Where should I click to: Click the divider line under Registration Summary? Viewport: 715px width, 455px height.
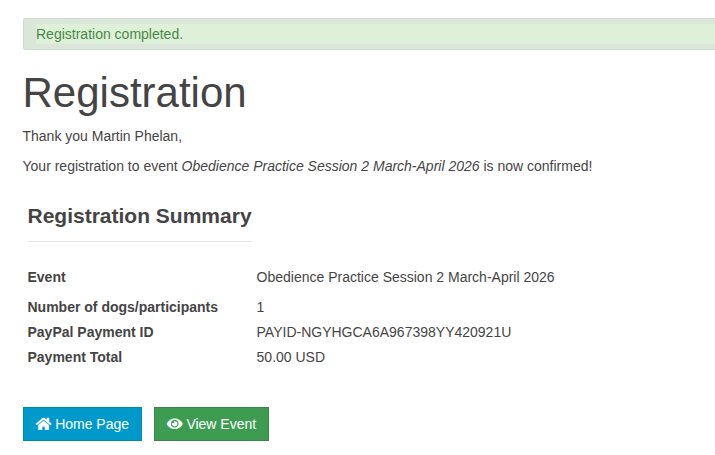click(x=140, y=241)
